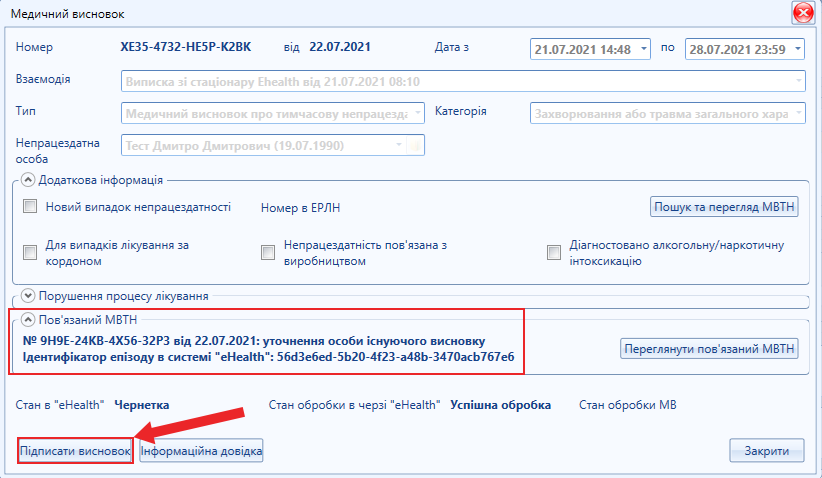Click the Успішна обробка status value
The image size is (822, 478).
coord(501,405)
